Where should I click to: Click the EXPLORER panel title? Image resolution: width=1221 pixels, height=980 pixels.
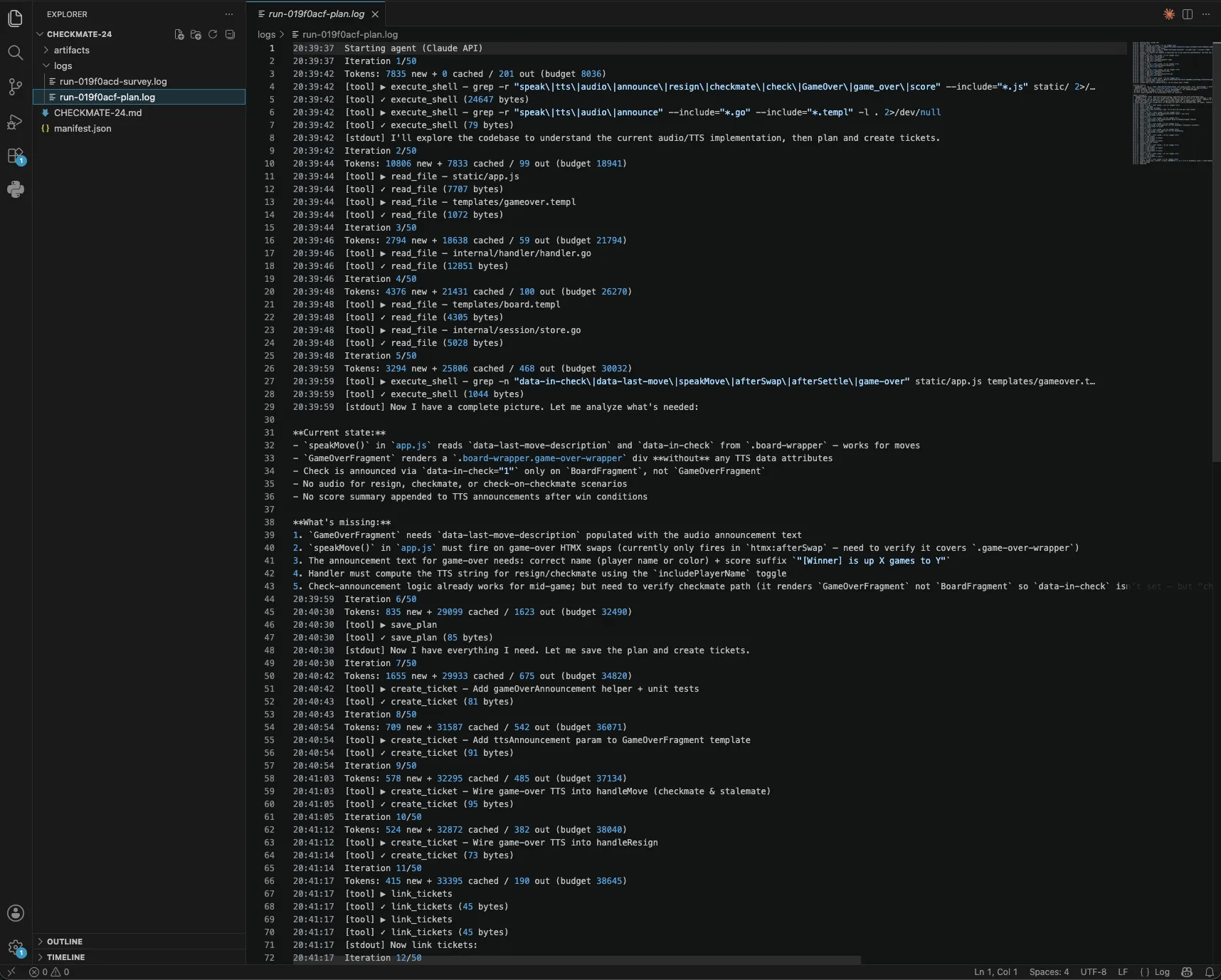click(67, 14)
